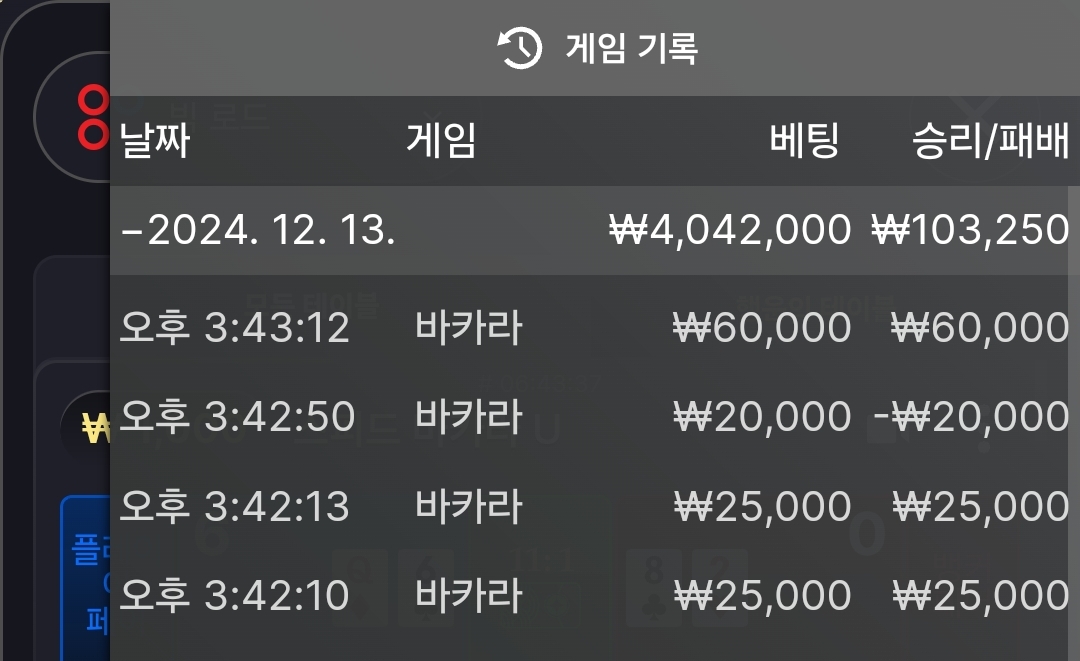Open the 오후 3:42:50 game record
This screenshot has height=661, width=1080.
point(595,416)
